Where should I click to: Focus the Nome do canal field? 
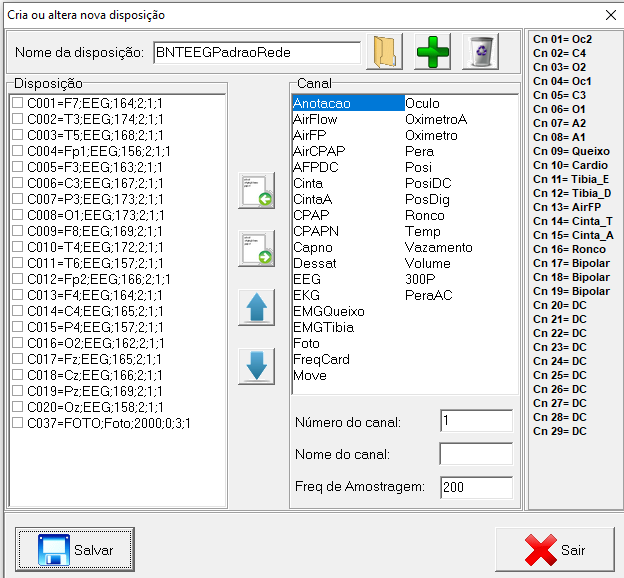[x=475, y=455]
